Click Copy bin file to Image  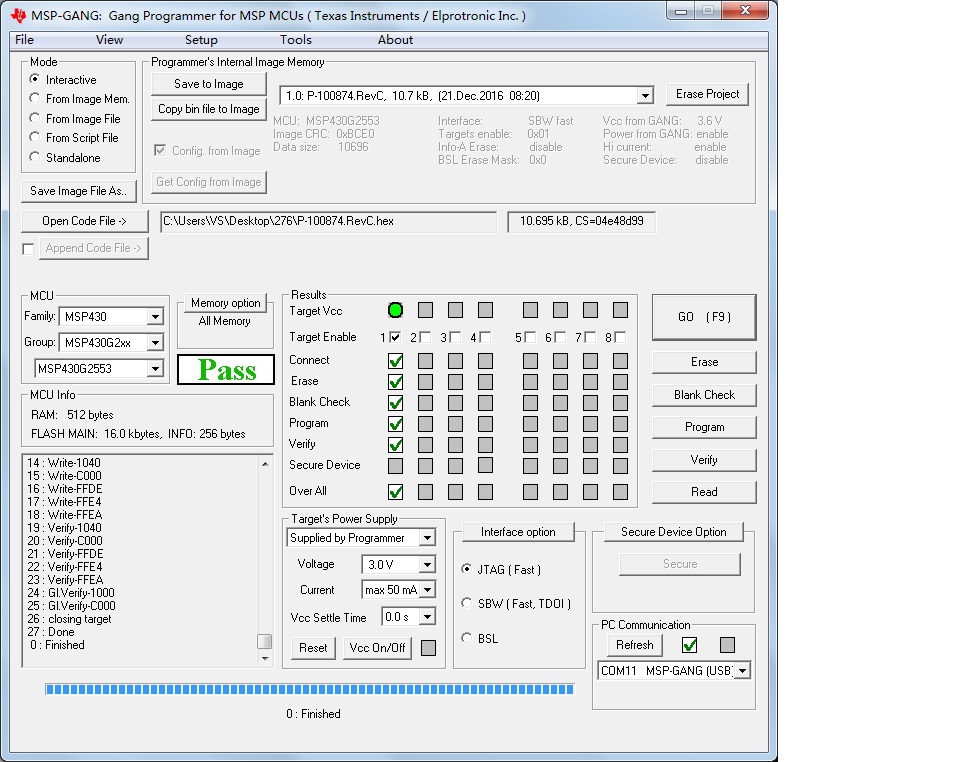209,109
